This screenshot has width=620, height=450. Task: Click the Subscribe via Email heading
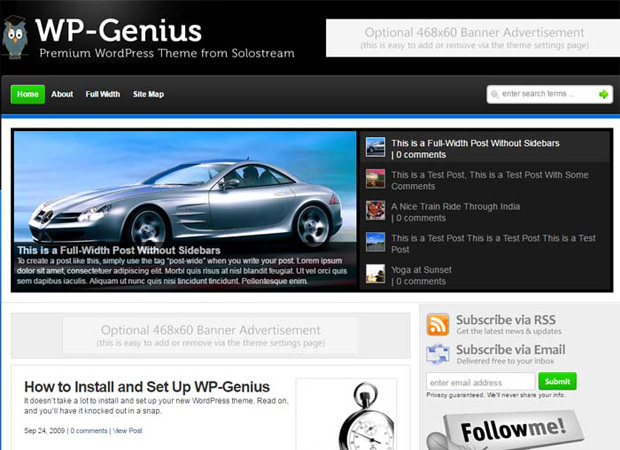[x=510, y=350]
